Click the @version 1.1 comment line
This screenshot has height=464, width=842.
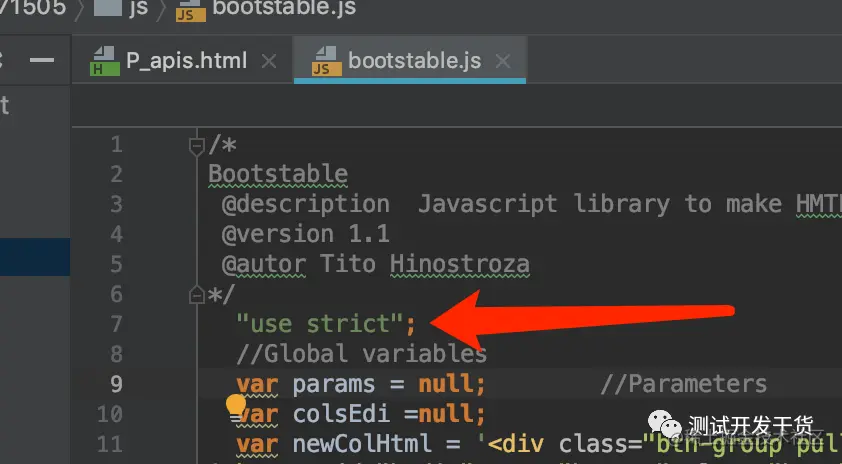(x=305, y=234)
